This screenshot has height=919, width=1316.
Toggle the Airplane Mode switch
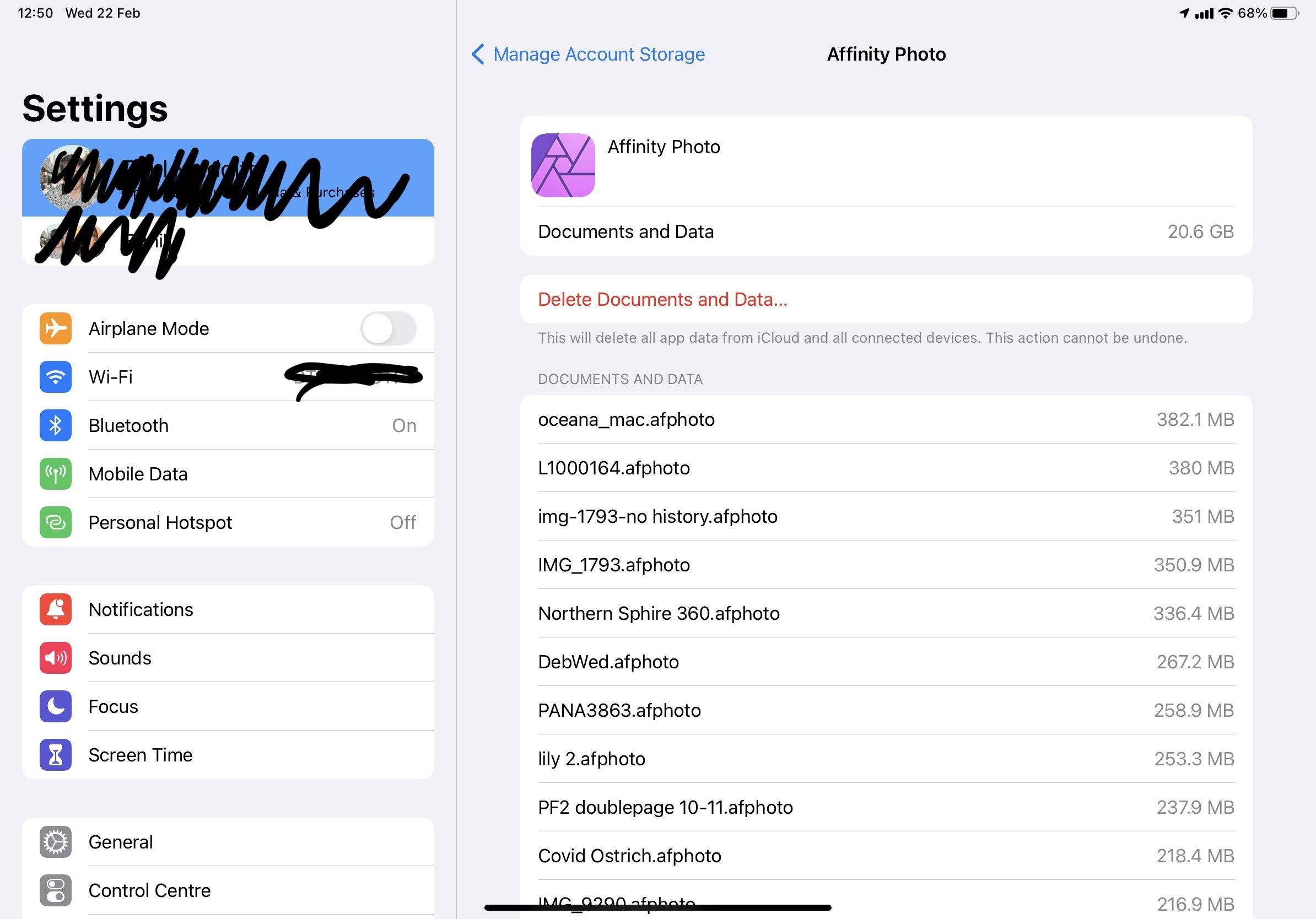point(388,328)
